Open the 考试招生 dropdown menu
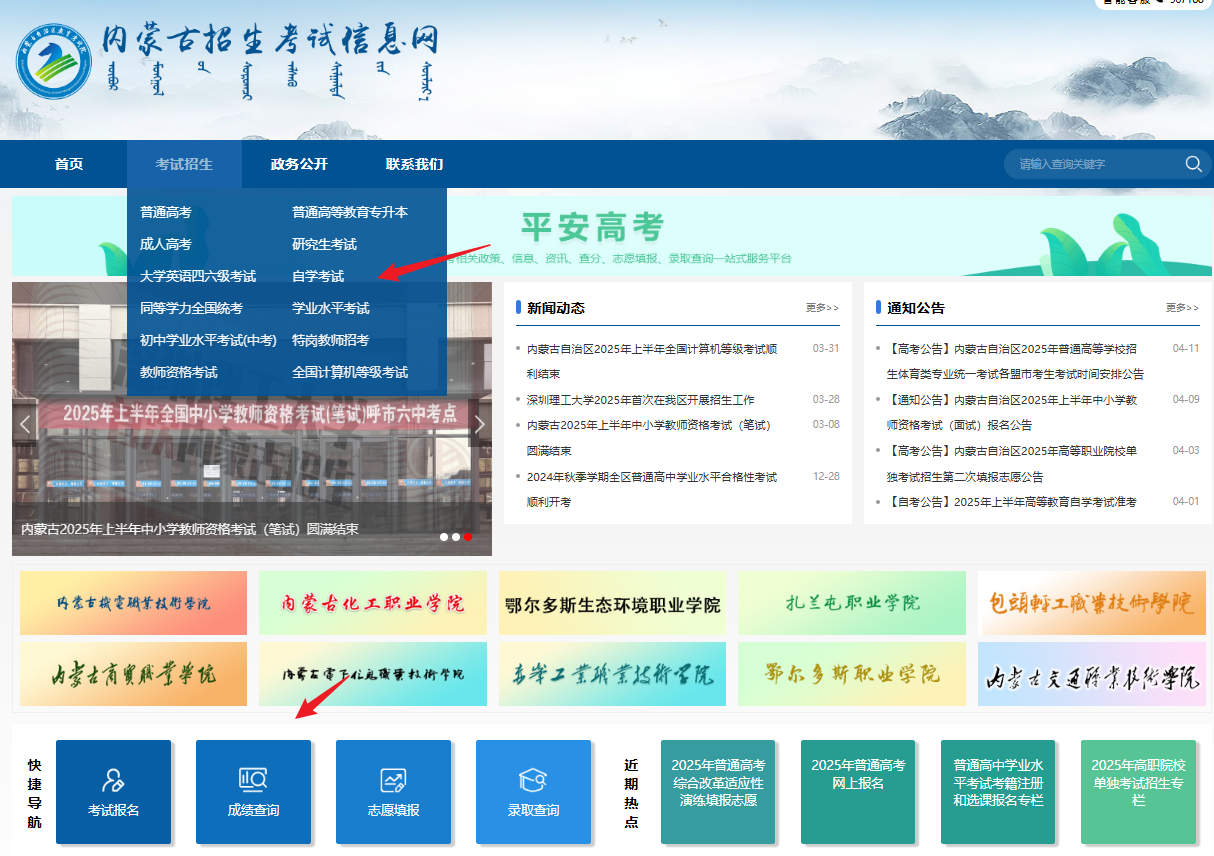 pos(184,164)
